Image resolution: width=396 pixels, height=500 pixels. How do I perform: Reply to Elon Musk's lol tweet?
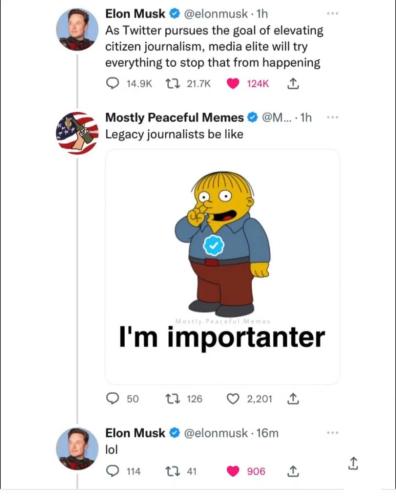click(x=113, y=471)
